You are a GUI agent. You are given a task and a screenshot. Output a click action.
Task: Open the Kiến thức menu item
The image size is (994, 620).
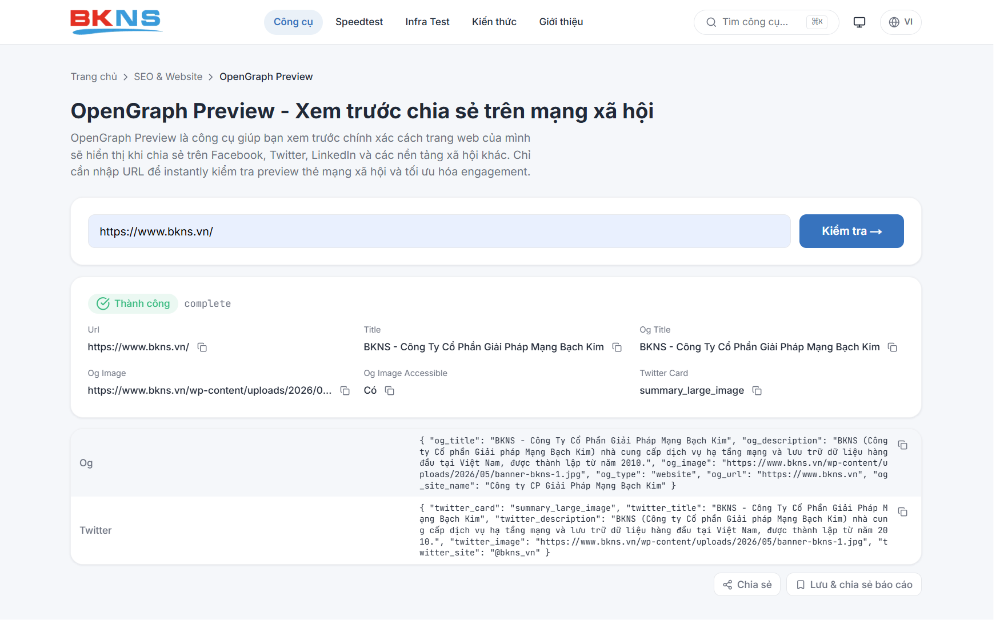pyautogui.click(x=494, y=22)
